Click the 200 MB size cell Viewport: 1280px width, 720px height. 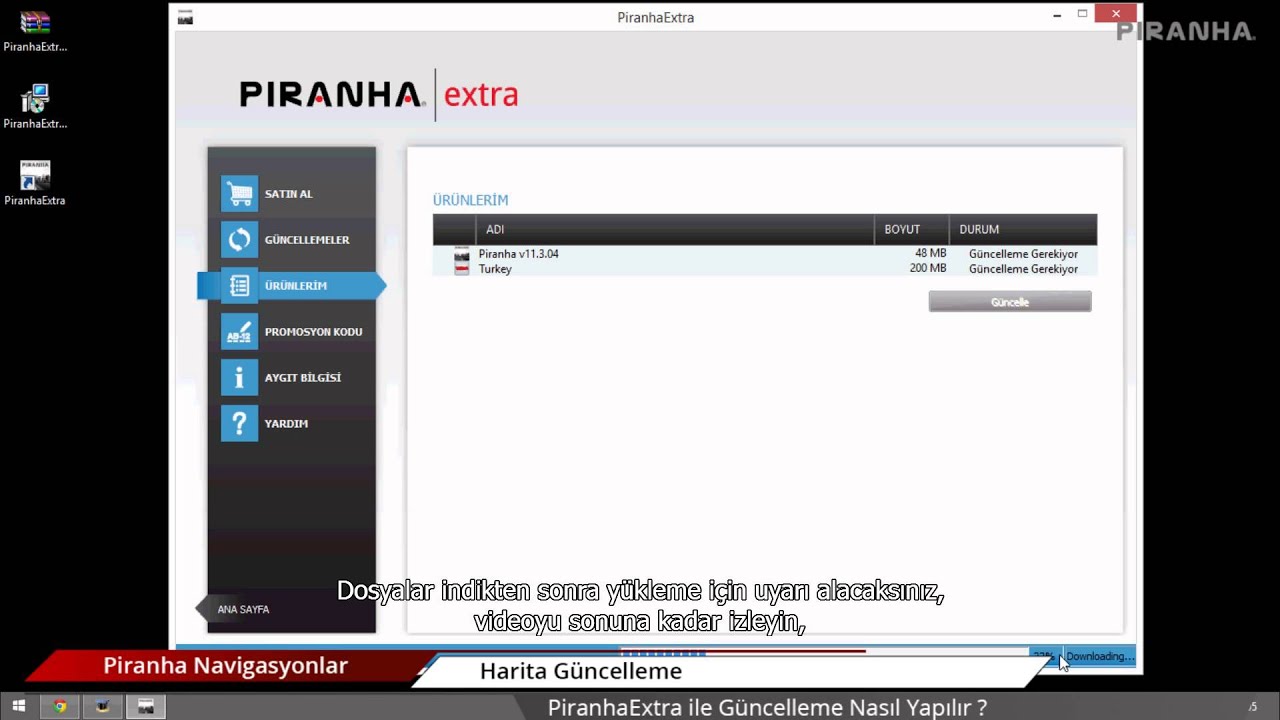pos(928,269)
